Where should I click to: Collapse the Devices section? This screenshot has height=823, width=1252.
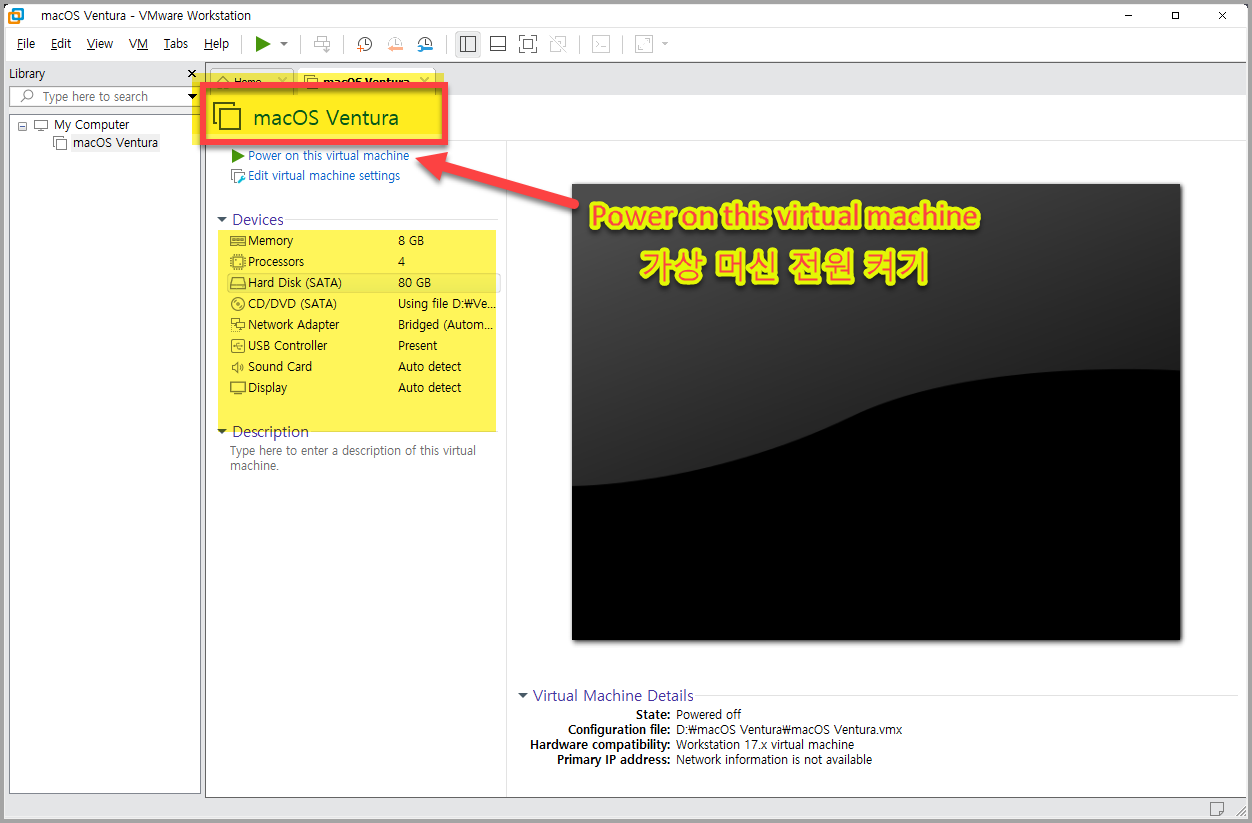tap(222, 220)
